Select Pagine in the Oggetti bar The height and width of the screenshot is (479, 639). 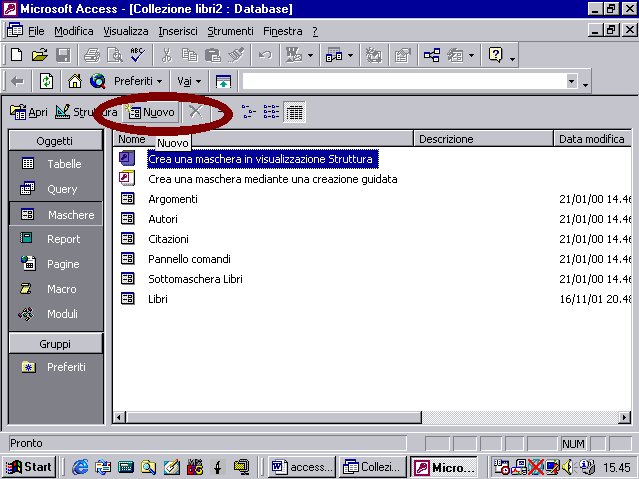(x=56, y=264)
